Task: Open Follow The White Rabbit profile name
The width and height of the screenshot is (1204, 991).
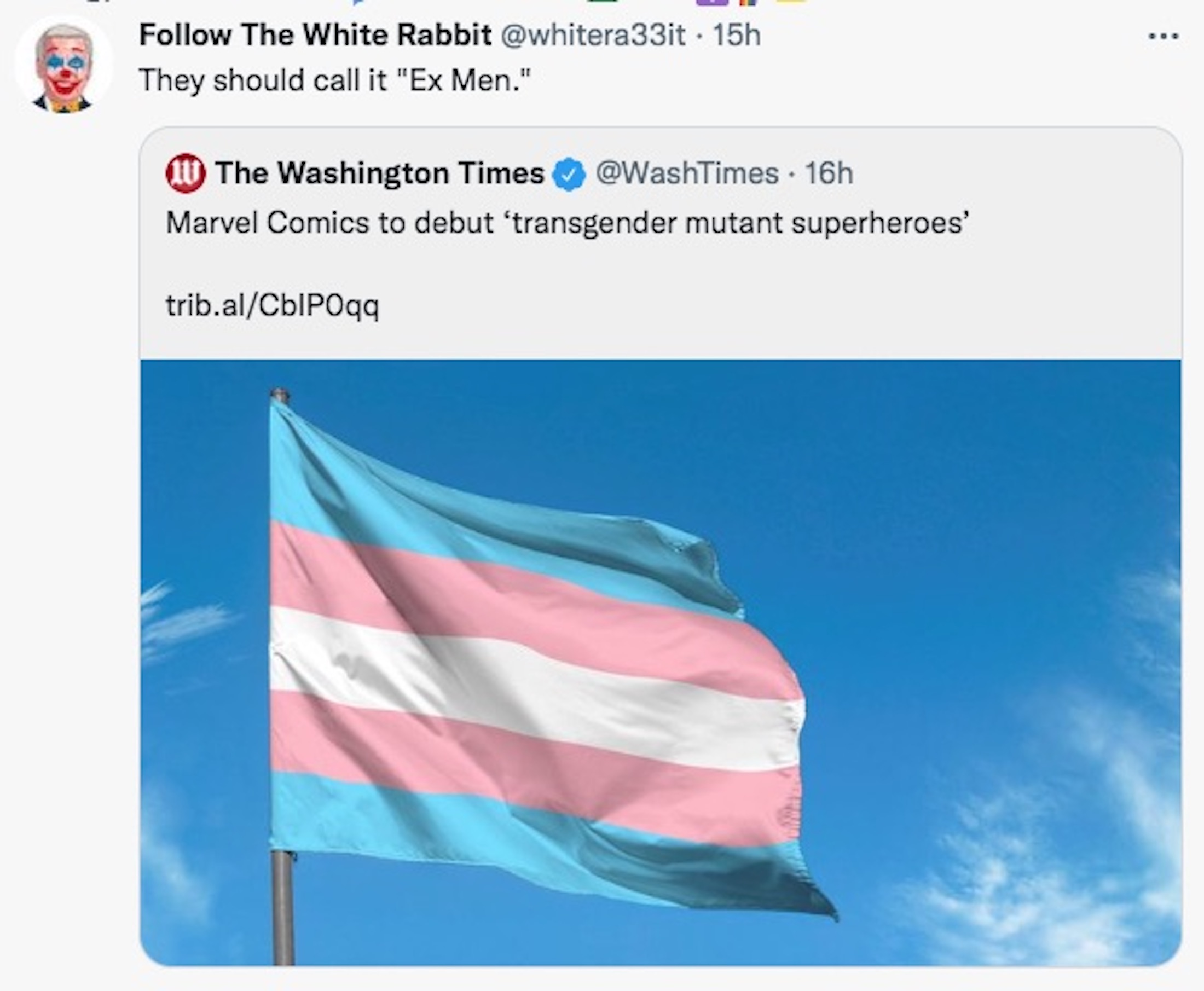Action: pos(315,36)
